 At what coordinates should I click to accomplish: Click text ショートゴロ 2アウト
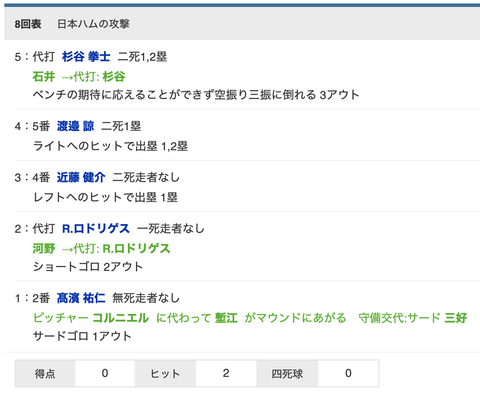(x=88, y=267)
